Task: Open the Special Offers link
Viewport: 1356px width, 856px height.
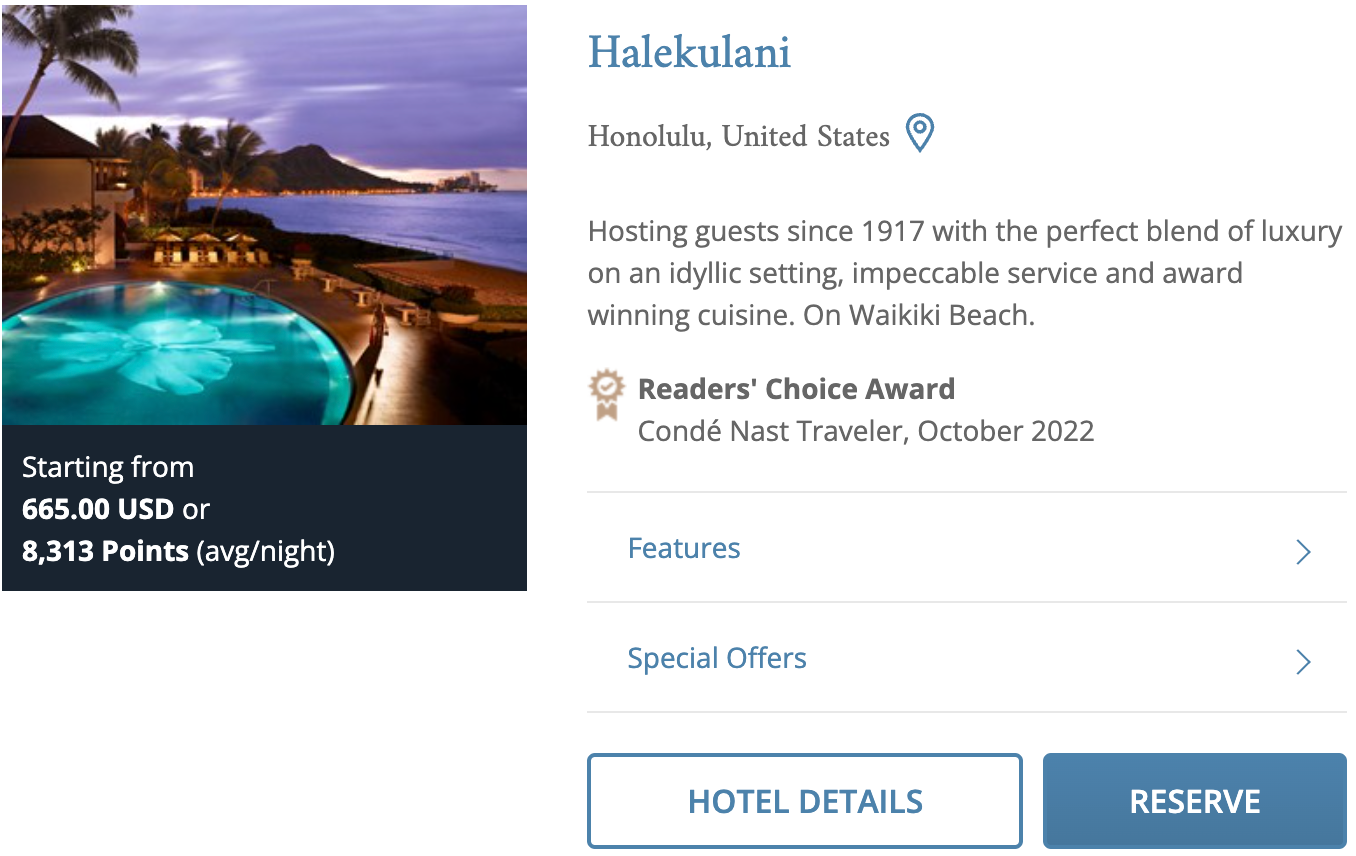Action: coord(717,658)
